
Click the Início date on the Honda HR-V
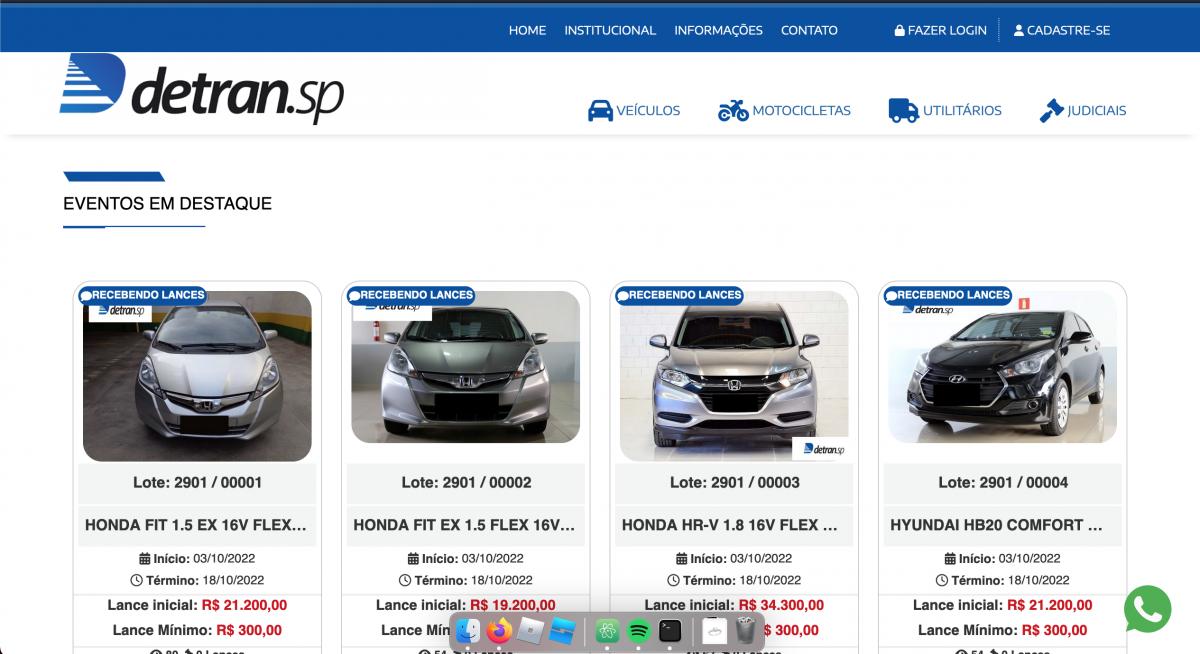click(761, 558)
